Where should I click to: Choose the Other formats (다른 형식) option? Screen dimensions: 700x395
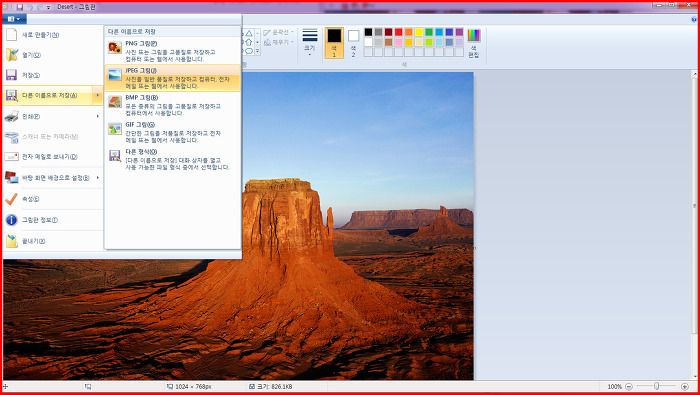tap(172, 159)
